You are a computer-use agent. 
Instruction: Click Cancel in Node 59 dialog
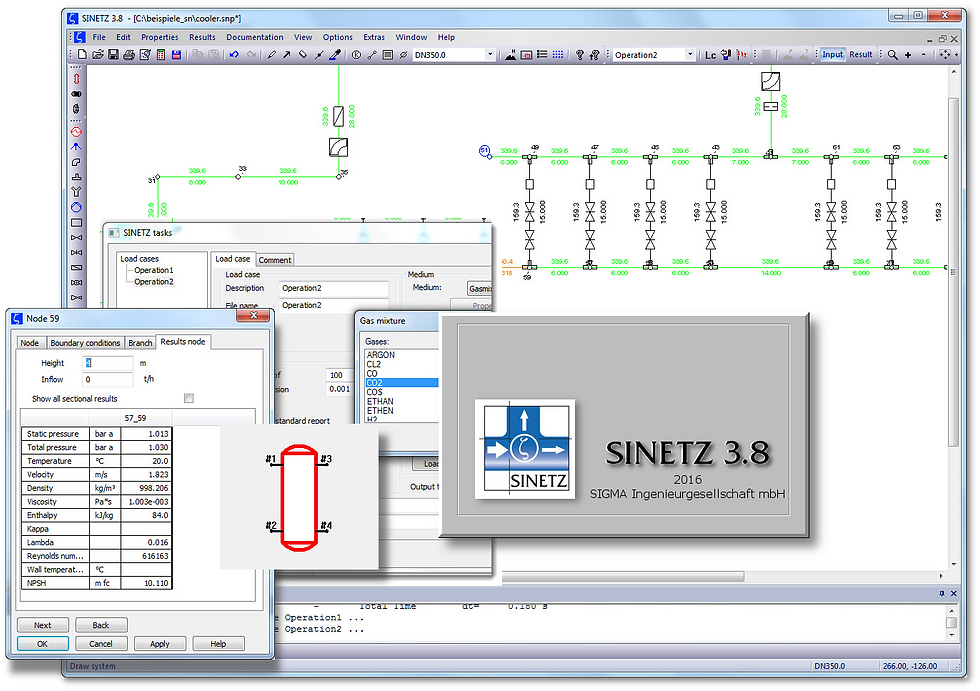(101, 644)
